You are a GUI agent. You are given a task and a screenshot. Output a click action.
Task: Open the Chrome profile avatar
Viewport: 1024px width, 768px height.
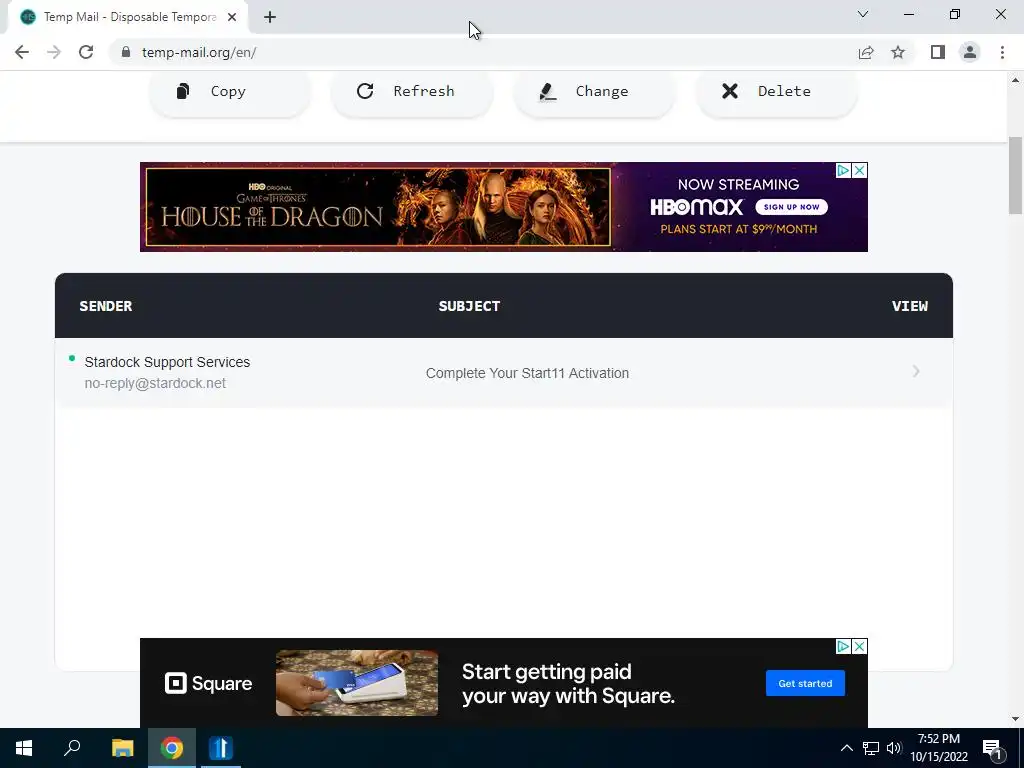tap(970, 52)
